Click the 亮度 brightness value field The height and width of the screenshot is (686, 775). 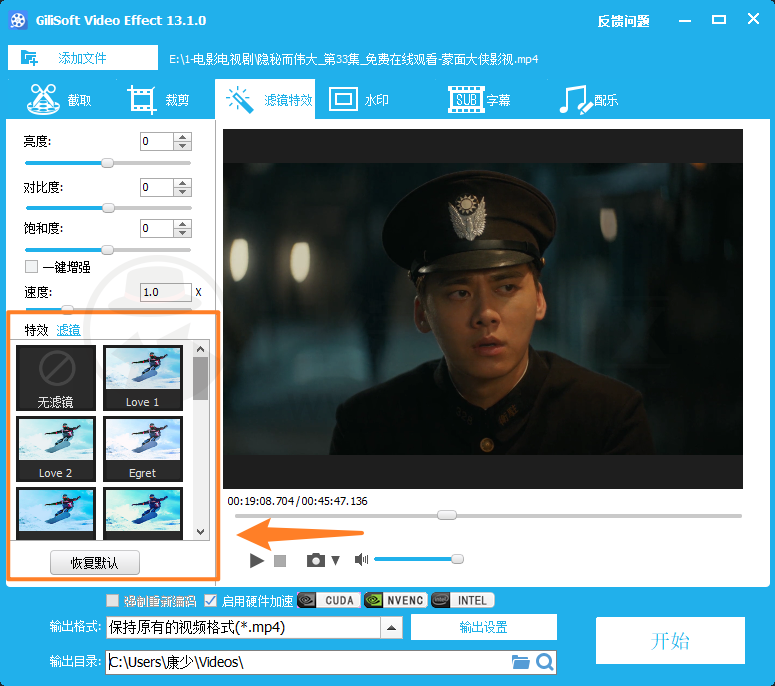click(157, 141)
